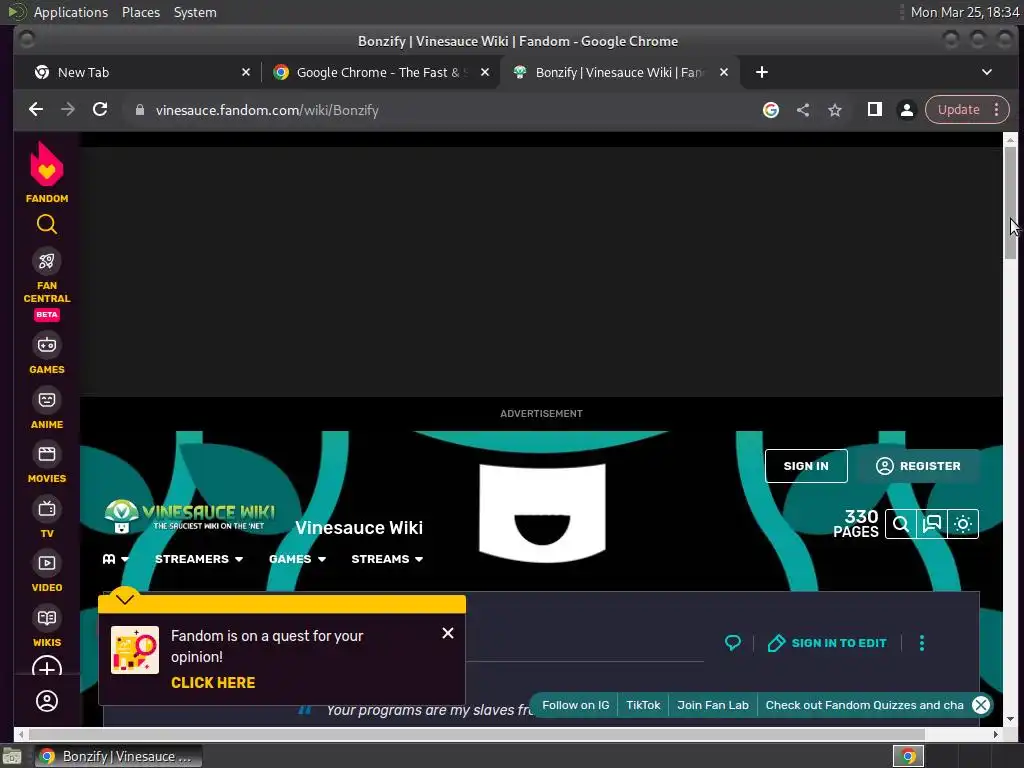Open the Fandom sidebar search icon

46,225
